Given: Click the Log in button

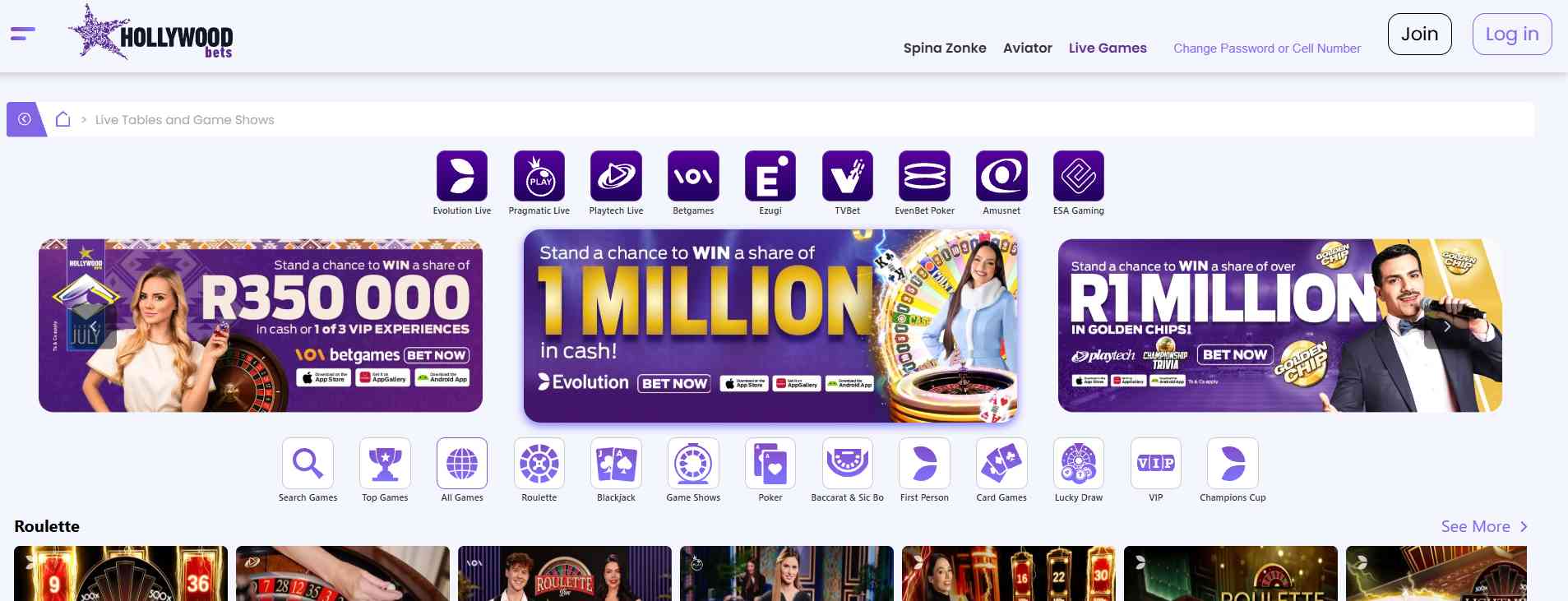Looking at the screenshot, I should point(1512,34).
